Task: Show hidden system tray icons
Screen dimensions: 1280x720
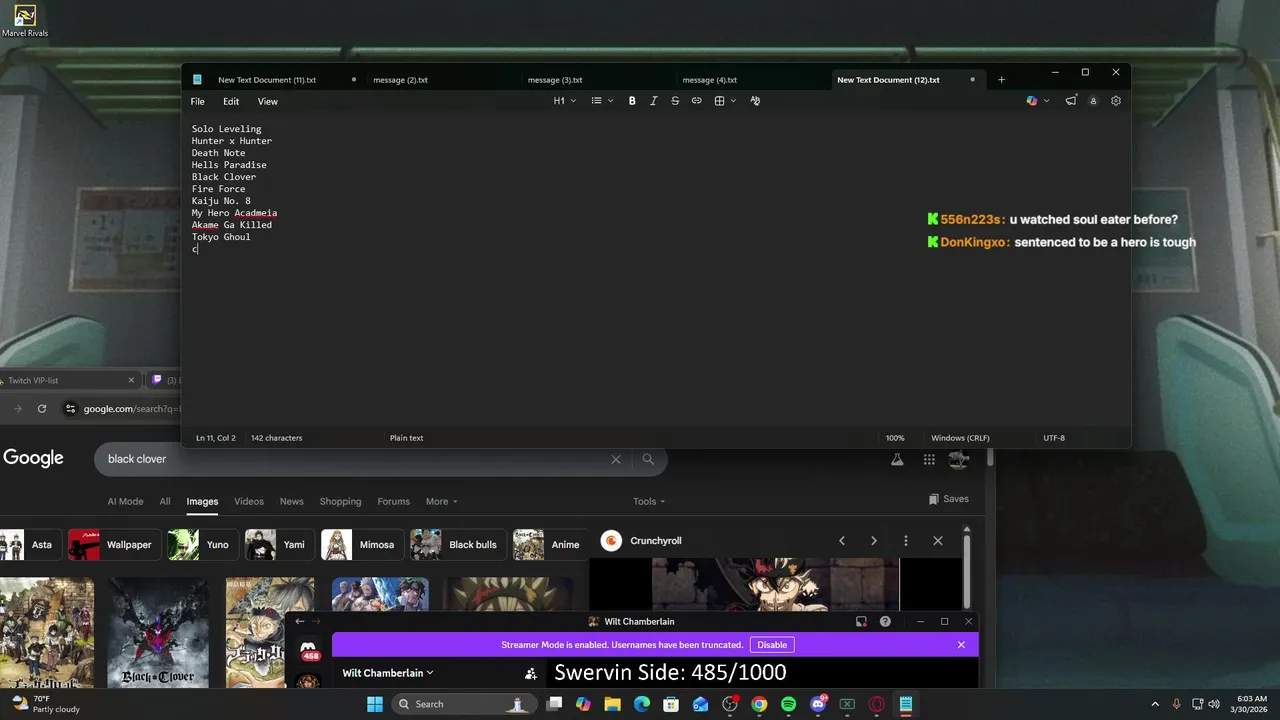Action: point(1155,704)
